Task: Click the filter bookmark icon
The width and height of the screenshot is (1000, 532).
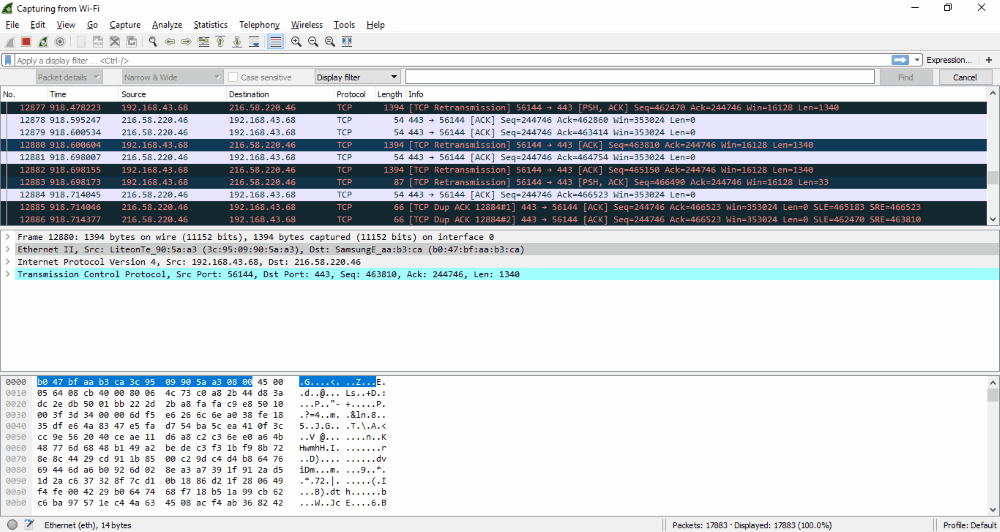Action: tap(8, 60)
